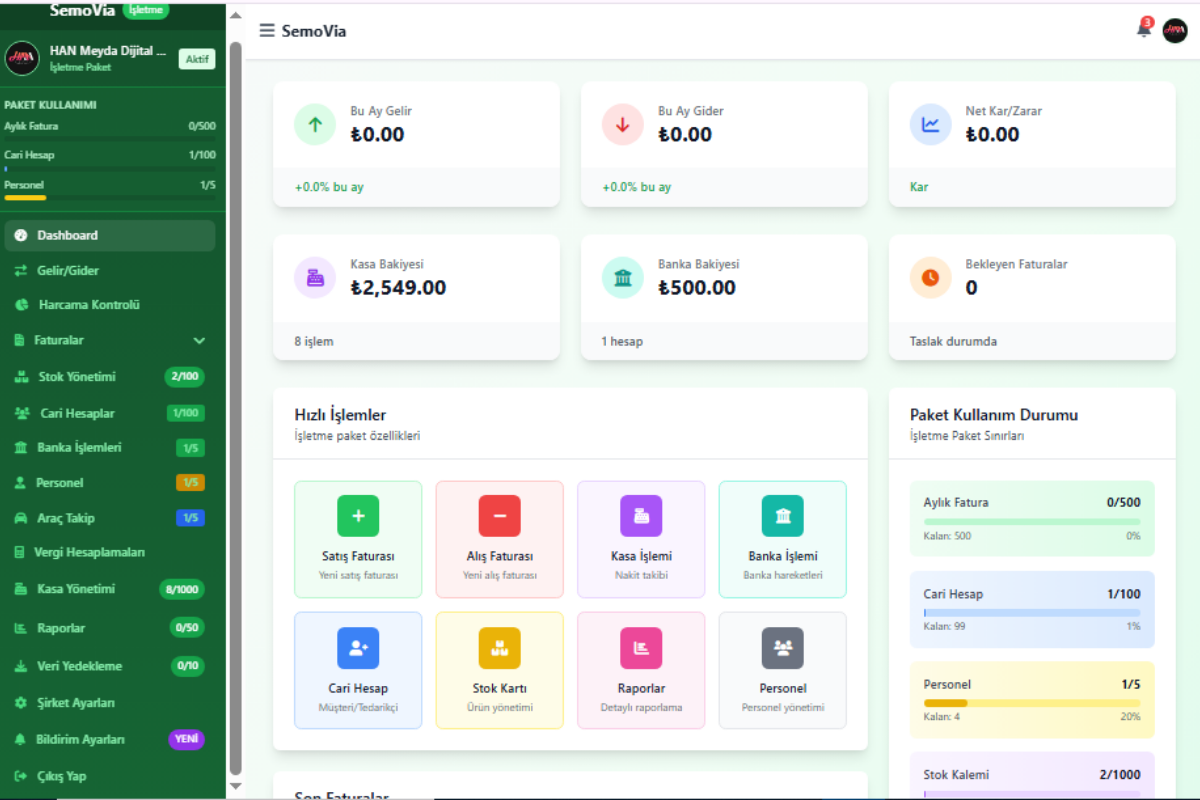Click the sidebar vertical scrollbar

pyautogui.click(x=235, y=400)
